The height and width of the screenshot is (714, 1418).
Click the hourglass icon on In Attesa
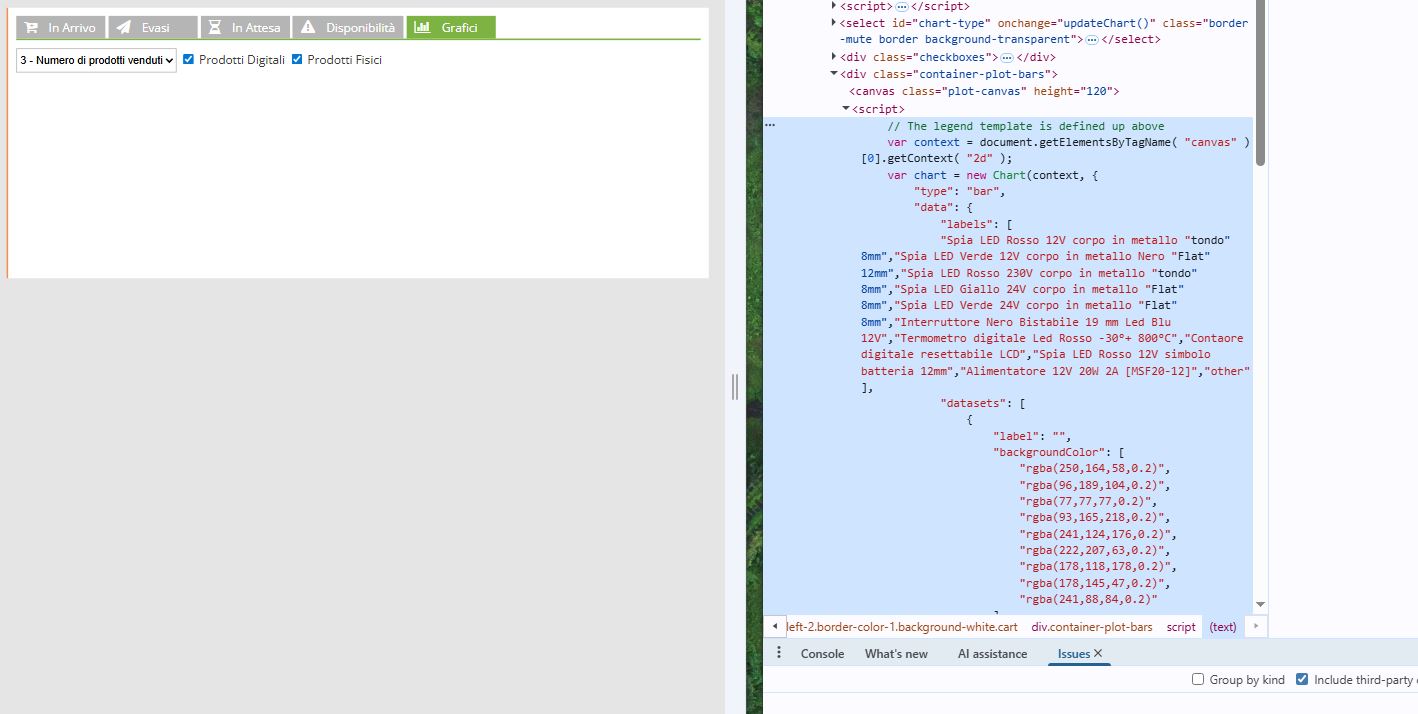click(215, 28)
